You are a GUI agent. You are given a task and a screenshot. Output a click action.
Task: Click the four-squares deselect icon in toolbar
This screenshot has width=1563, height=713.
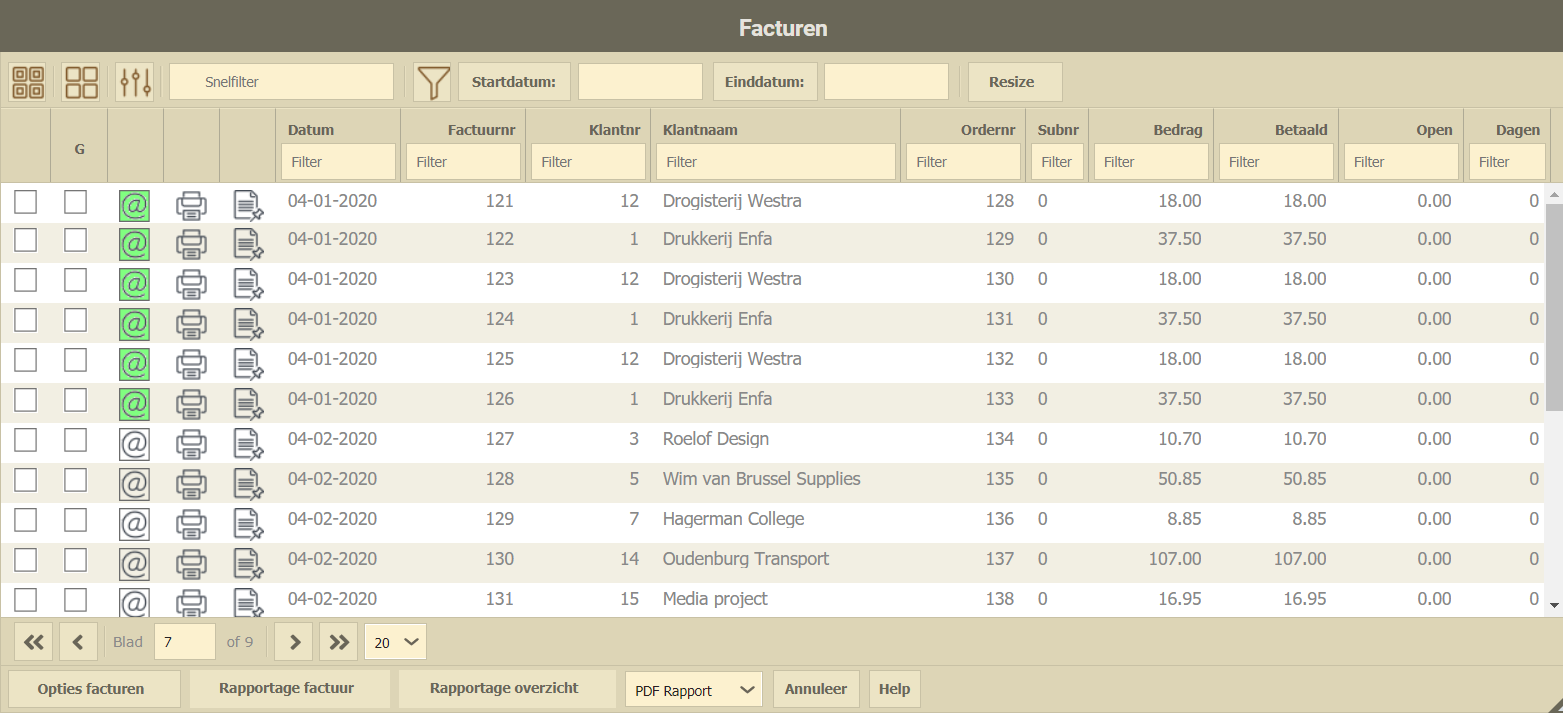(81, 82)
